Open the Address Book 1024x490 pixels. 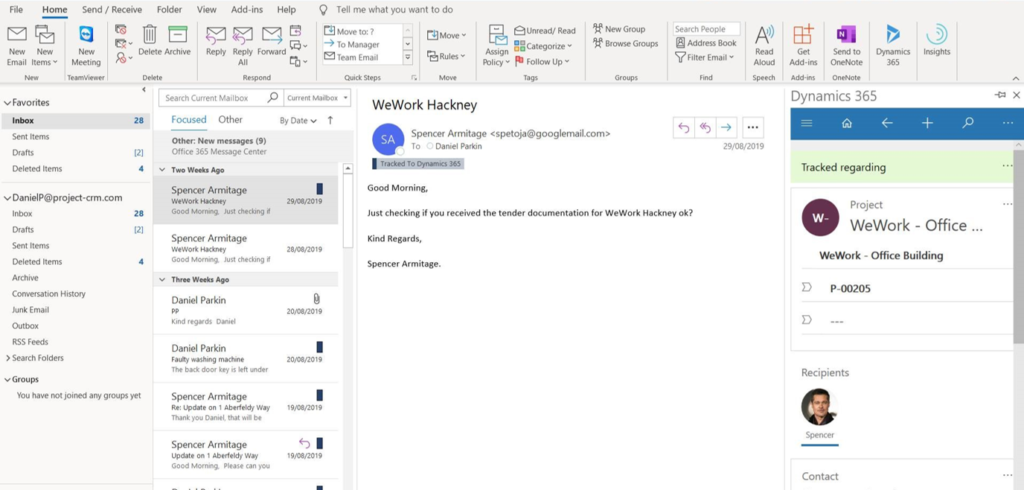point(706,43)
